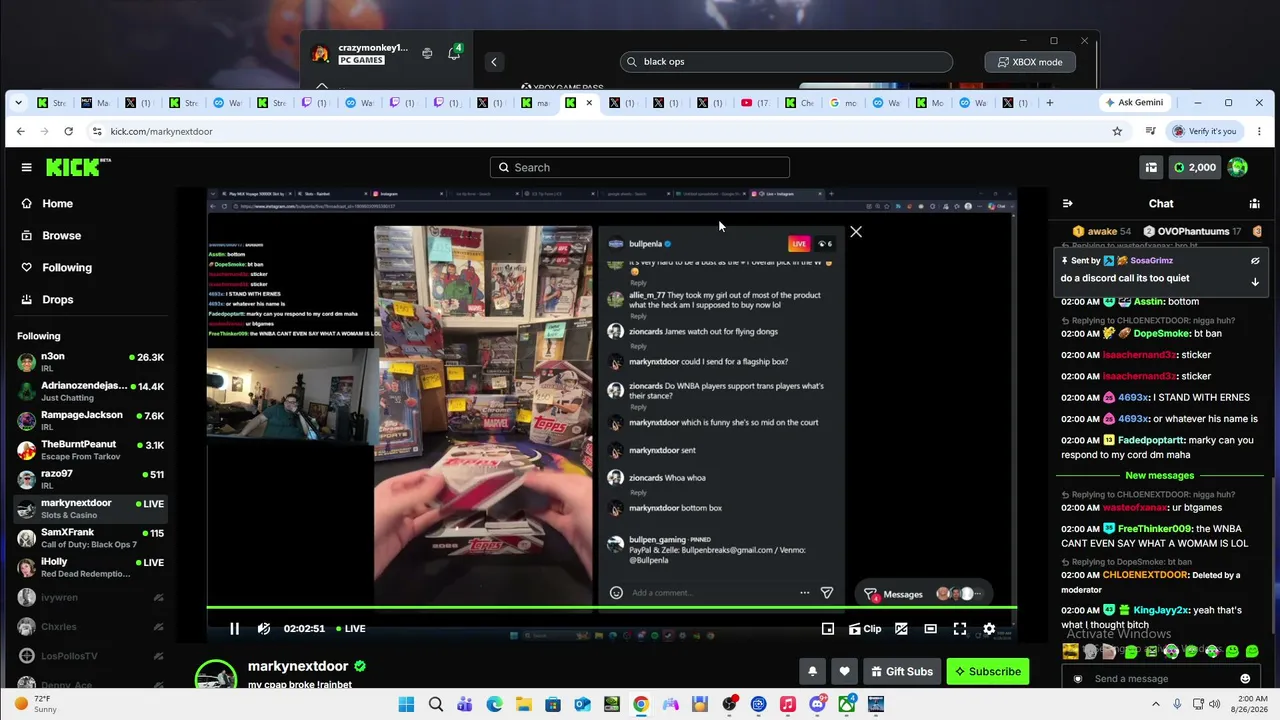
Task: Open TheBurntPeanut channel from Following list
Action: 91,450
